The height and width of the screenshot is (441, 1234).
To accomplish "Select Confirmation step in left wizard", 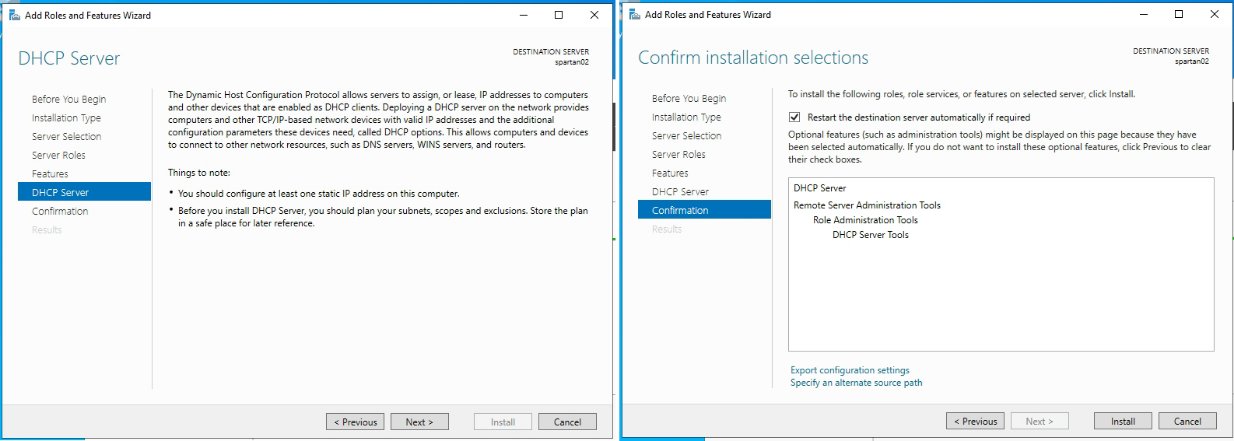I will (x=60, y=211).
